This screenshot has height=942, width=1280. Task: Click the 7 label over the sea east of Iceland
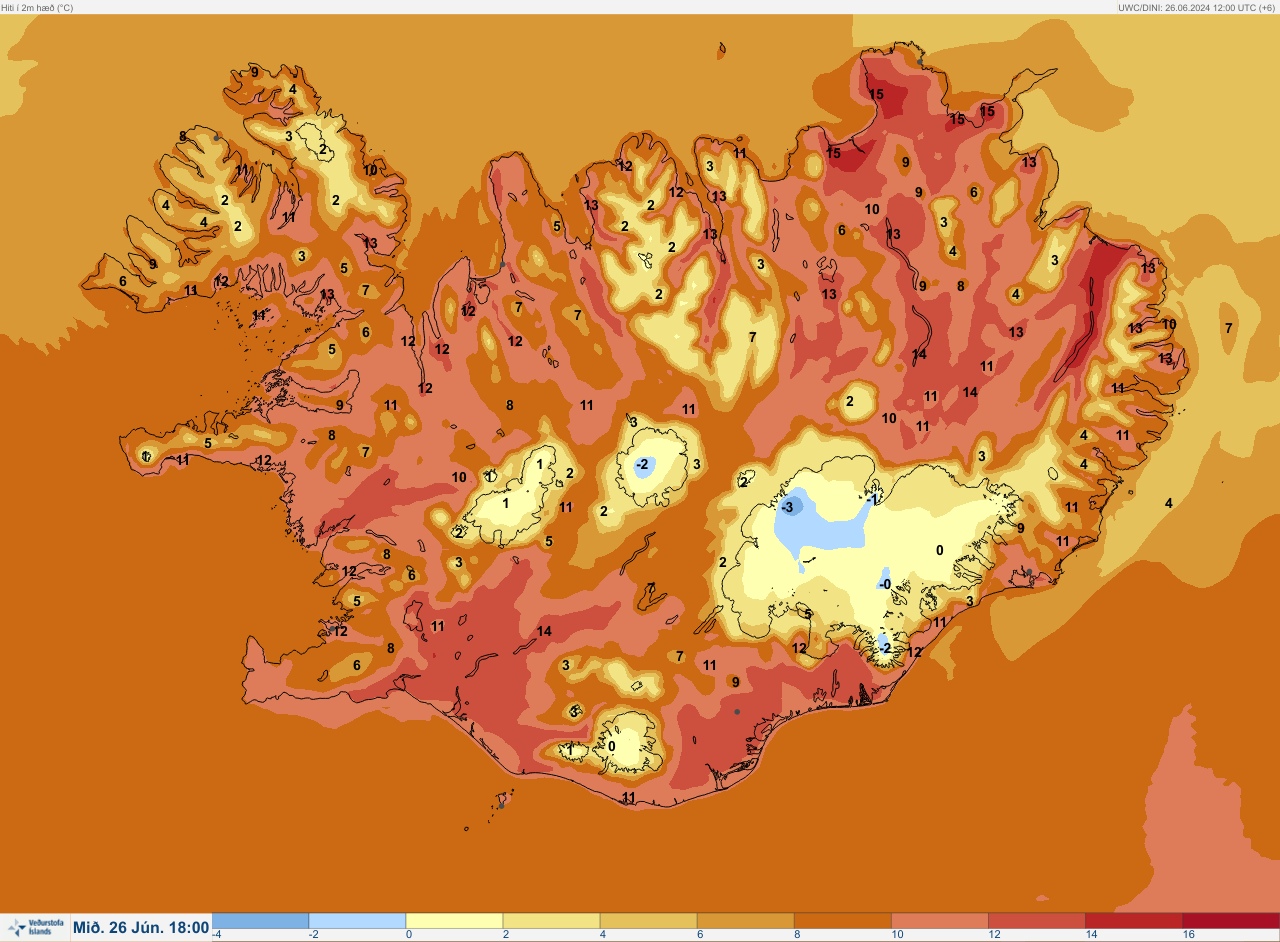(1229, 328)
